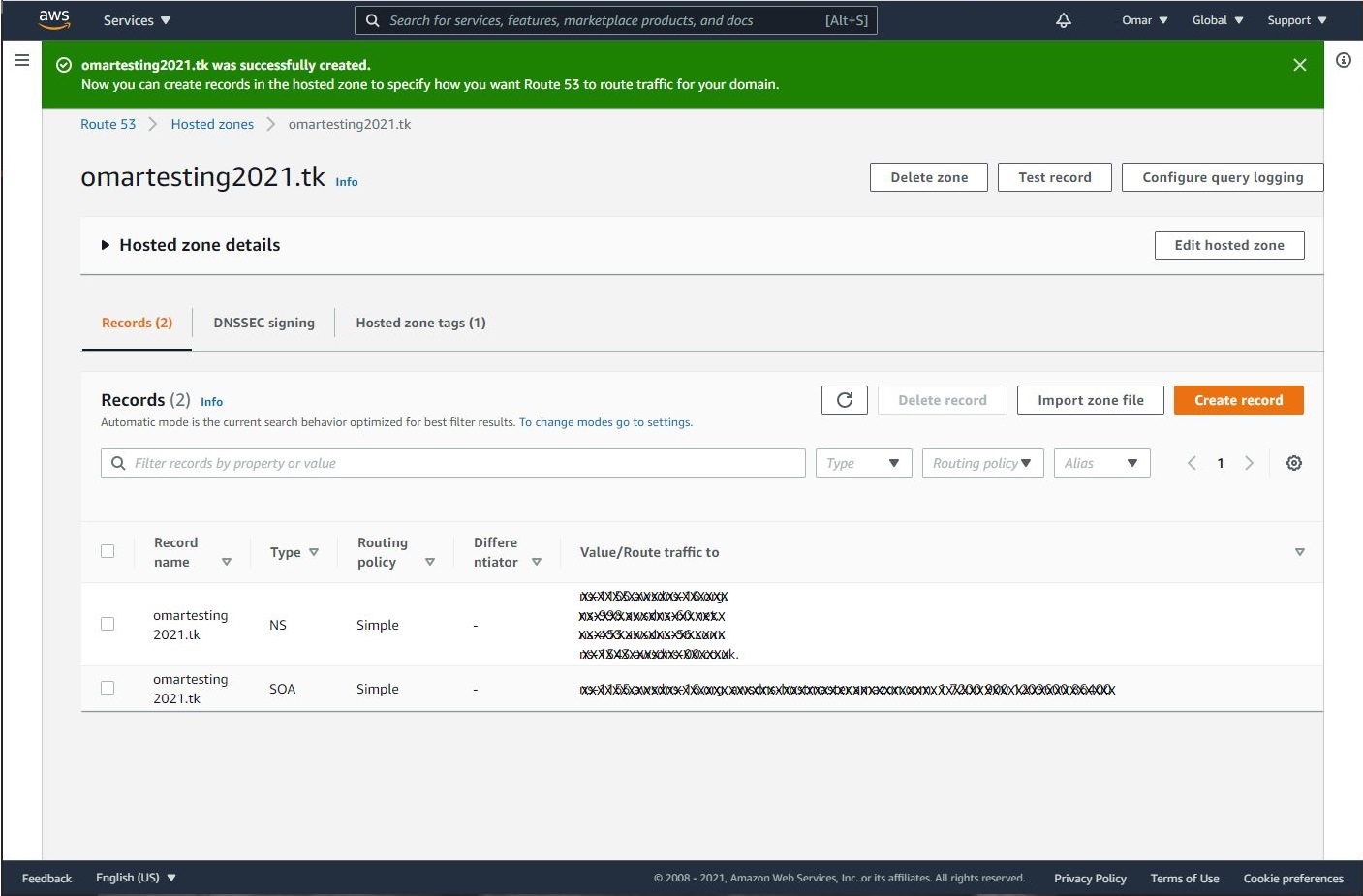Viewport: 1363px width, 896px height.
Task: Open the Terms of Use footer link
Action: [1185, 879]
